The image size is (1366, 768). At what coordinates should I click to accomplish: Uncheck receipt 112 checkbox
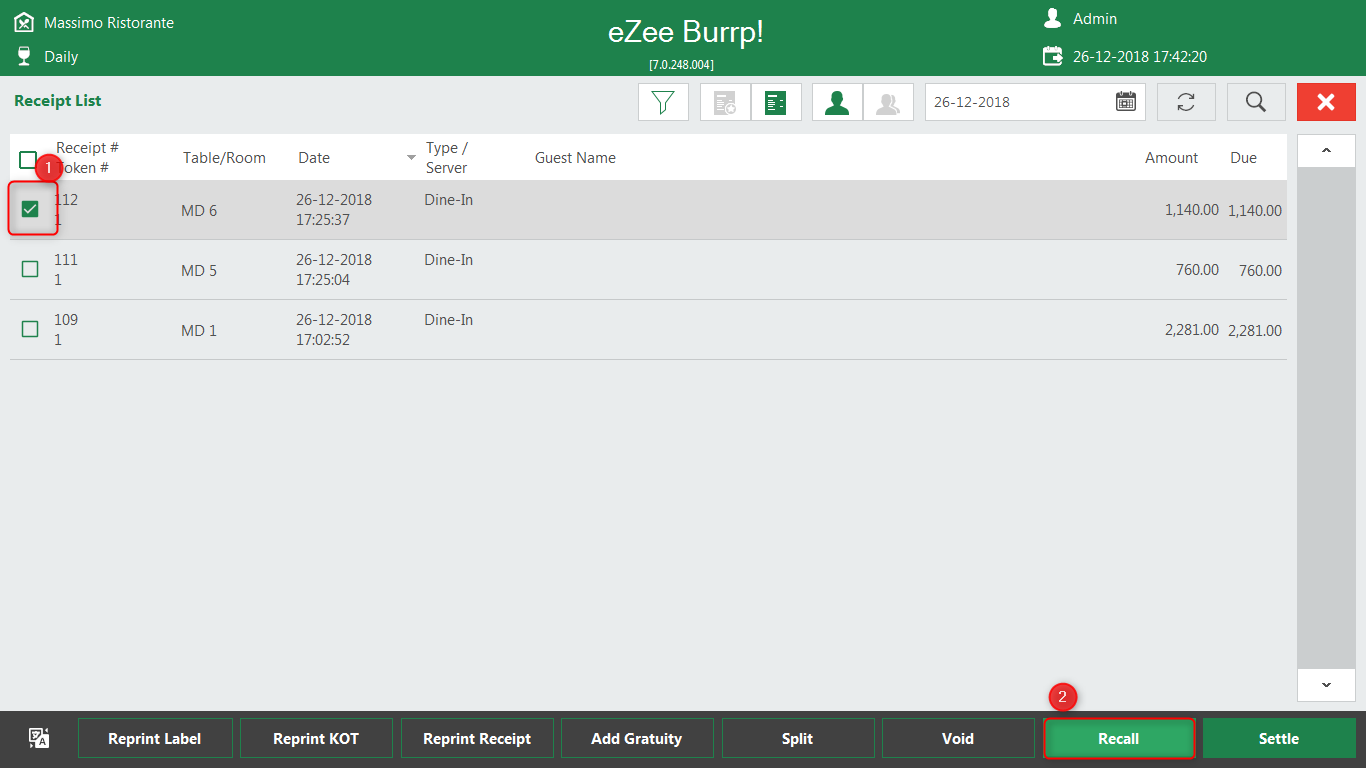(30, 209)
